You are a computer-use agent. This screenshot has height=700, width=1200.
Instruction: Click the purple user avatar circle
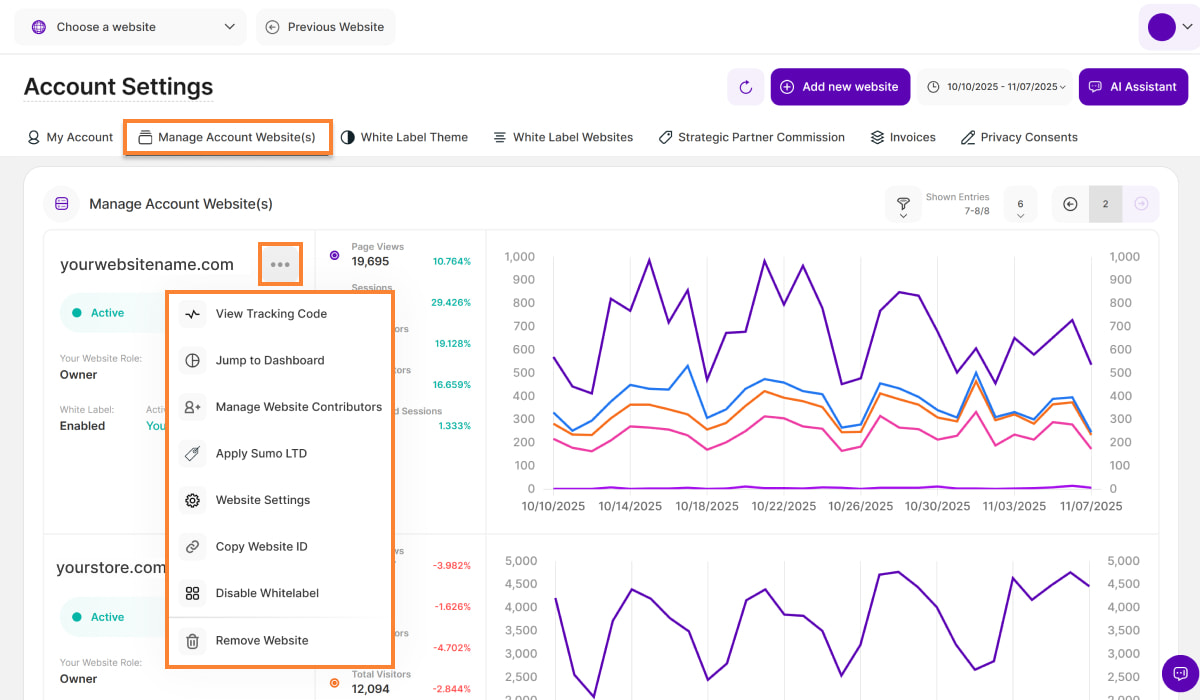click(1161, 27)
